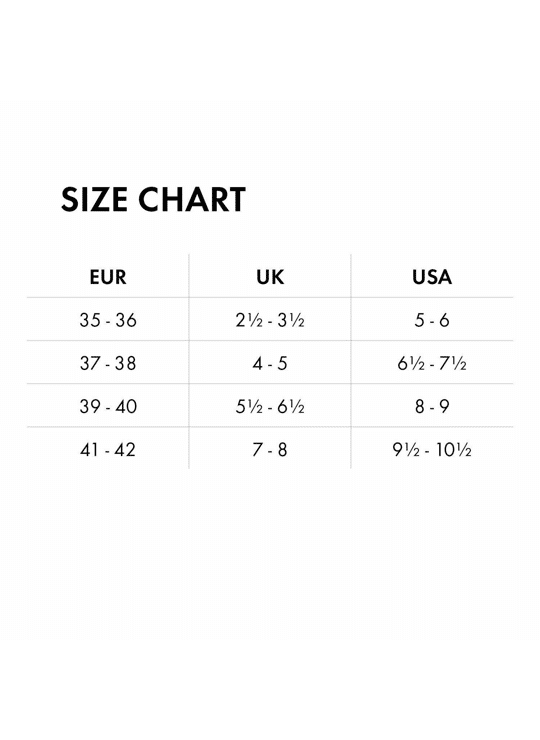Viewport: 540px width, 740px height.
Task: Click the word SIZE in the title
Action: 94,199
